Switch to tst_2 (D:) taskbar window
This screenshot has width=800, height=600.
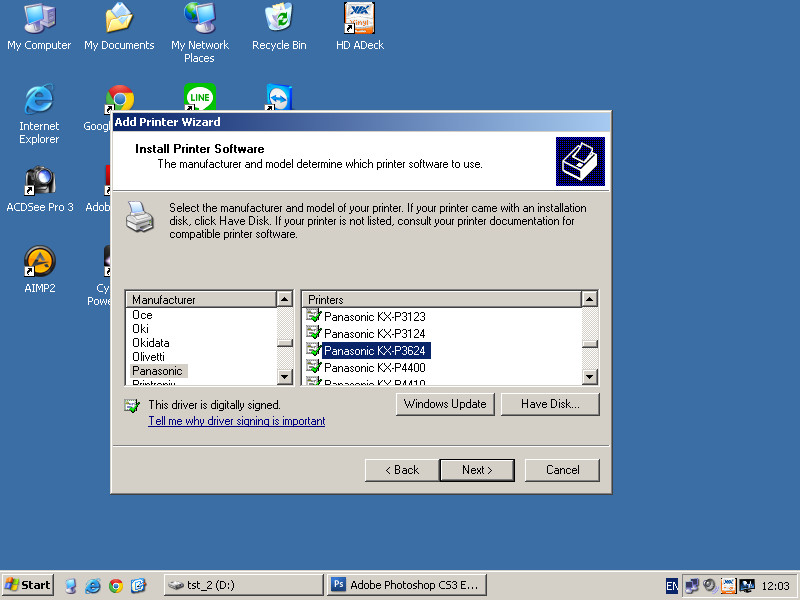[244, 585]
